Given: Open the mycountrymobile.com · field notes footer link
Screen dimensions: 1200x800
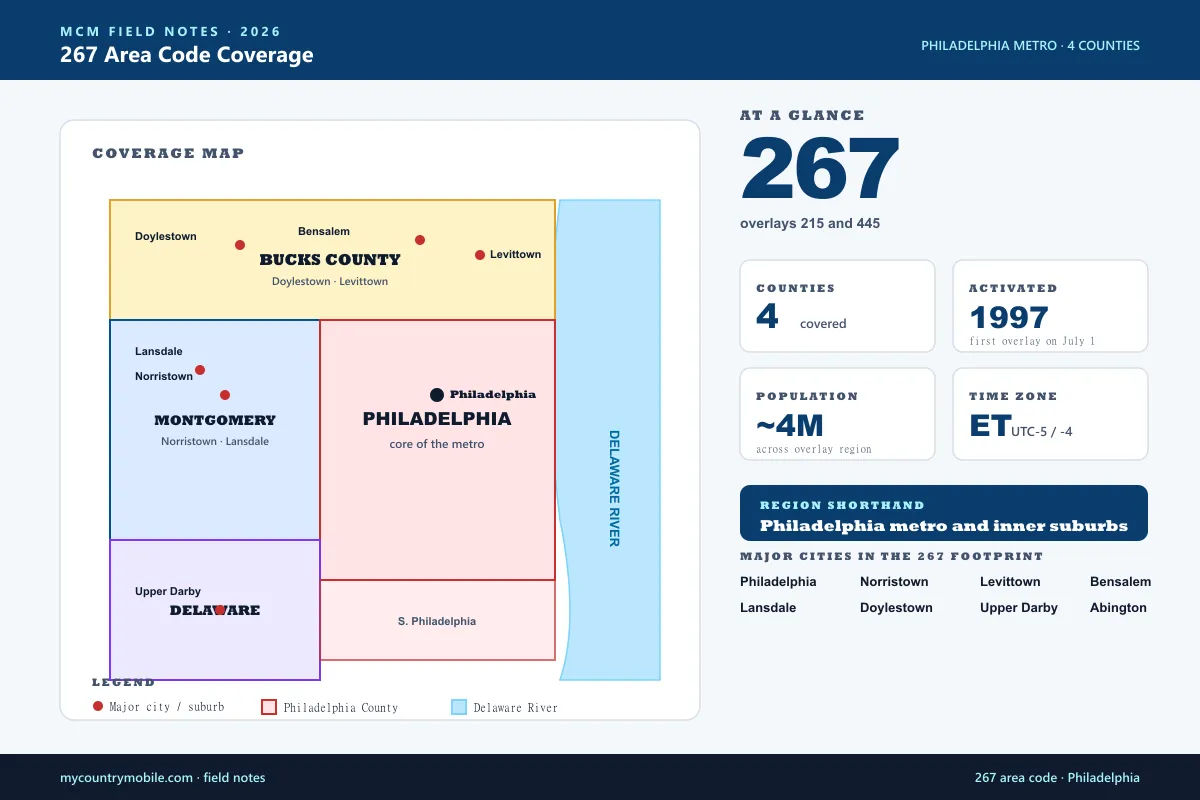Looking at the screenshot, I should 163,777.
